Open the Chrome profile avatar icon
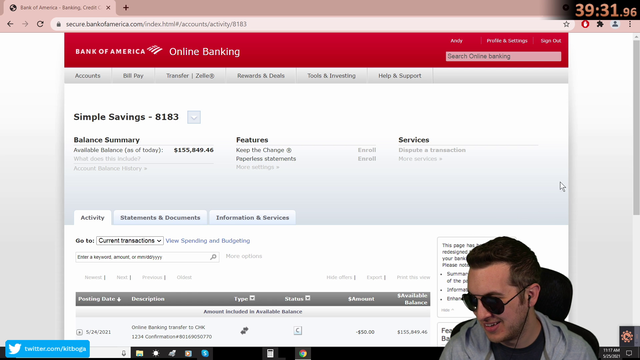 point(615,24)
